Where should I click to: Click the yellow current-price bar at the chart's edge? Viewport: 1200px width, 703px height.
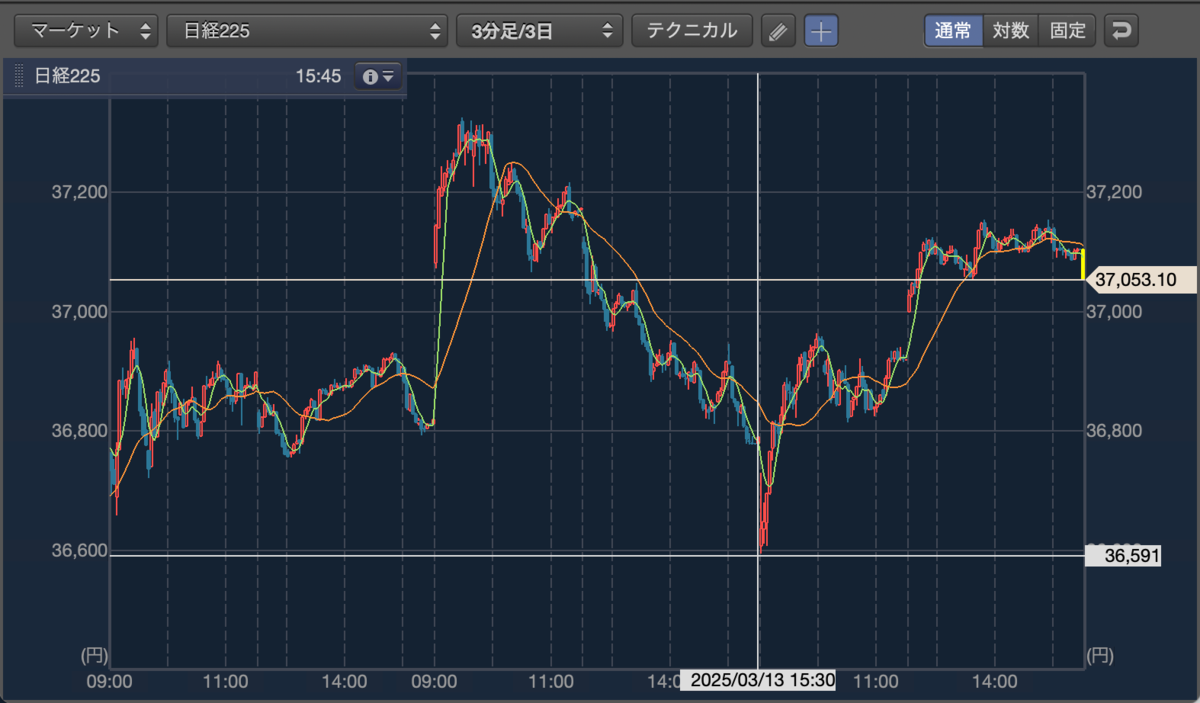[x=1083, y=264]
